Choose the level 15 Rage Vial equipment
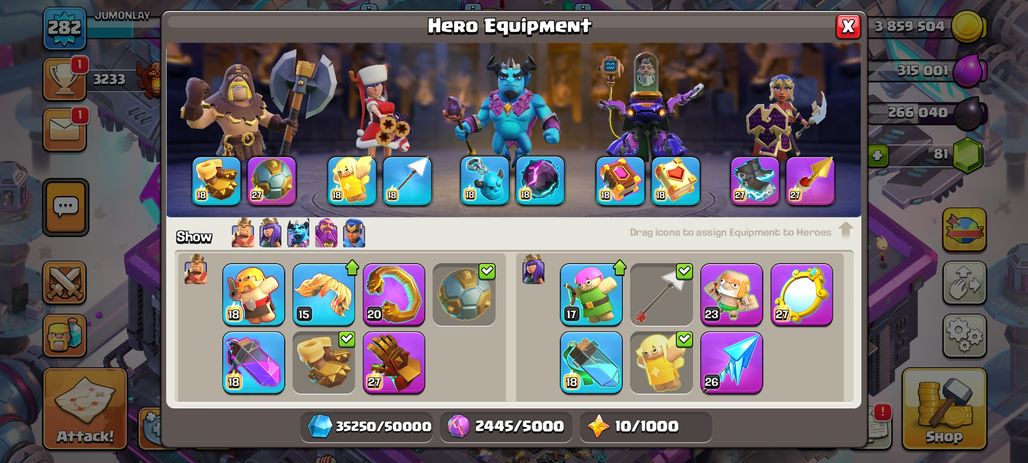This screenshot has height=463, width=1028. pyautogui.click(x=323, y=294)
